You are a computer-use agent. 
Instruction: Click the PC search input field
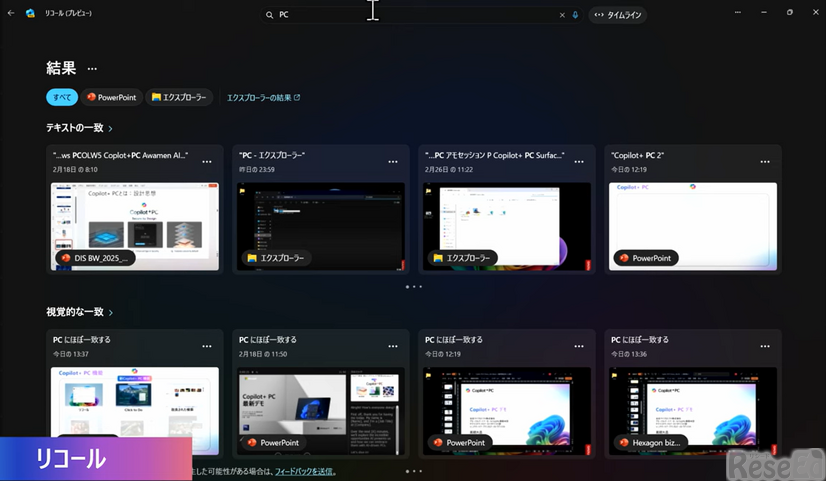(x=410, y=15)
